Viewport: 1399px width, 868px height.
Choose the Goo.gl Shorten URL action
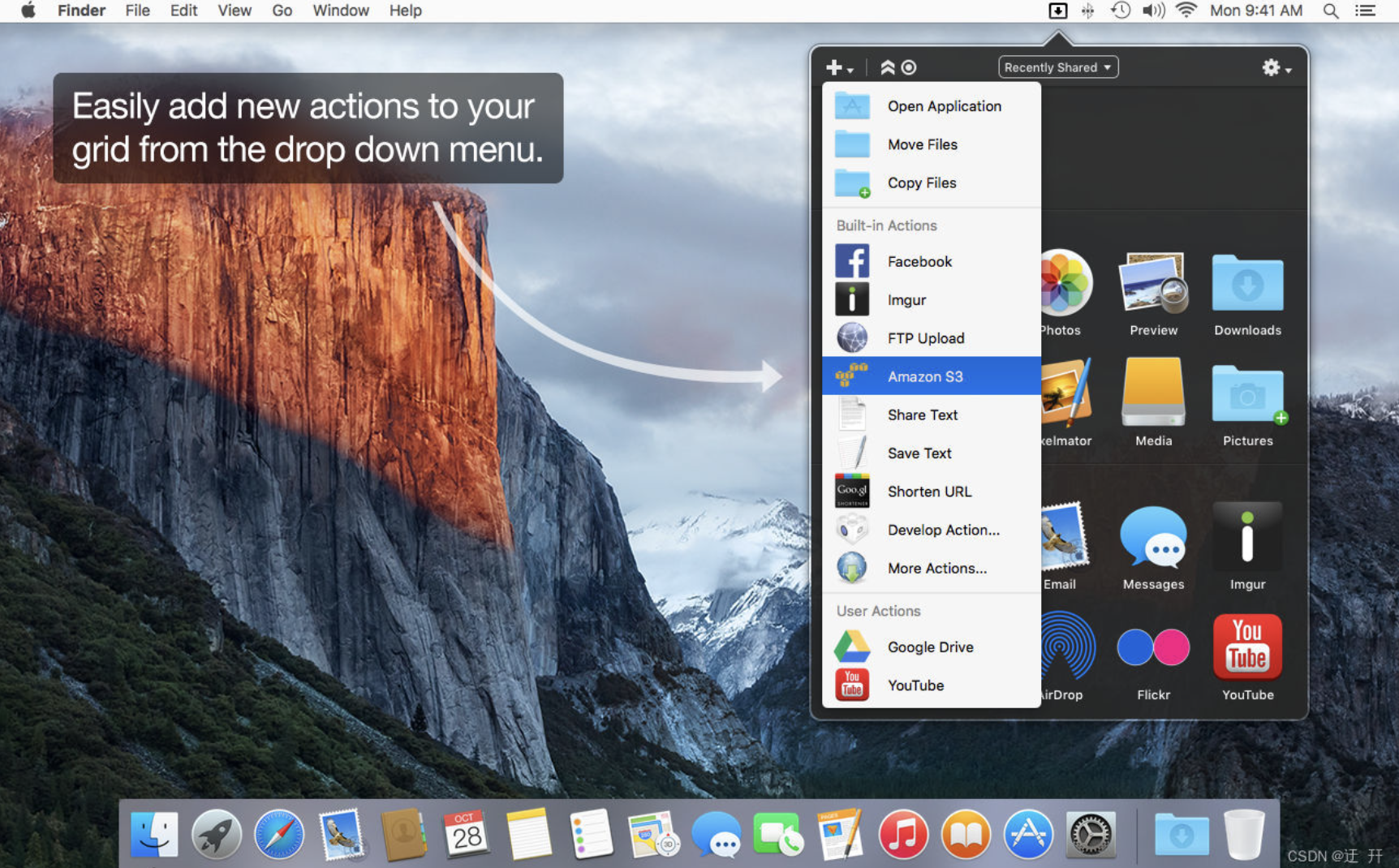(x=929, y=491)
